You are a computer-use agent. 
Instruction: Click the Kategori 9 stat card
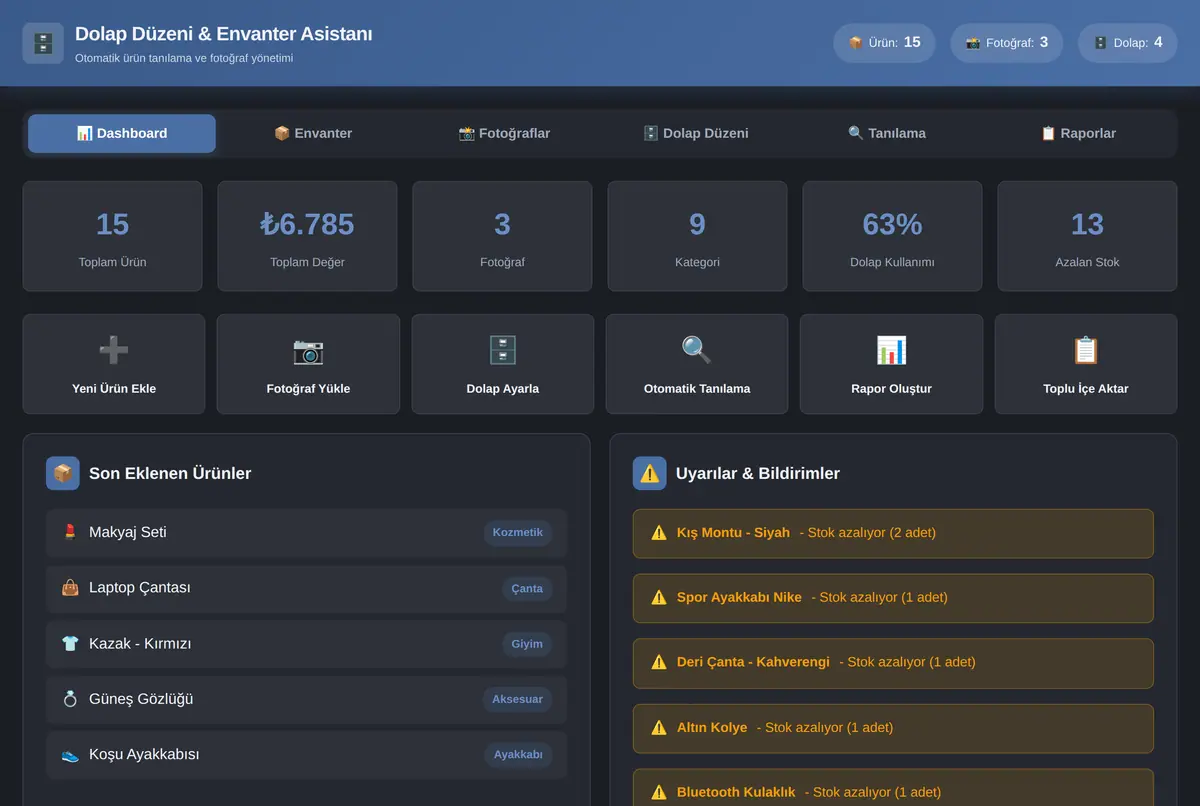point(697,236)
